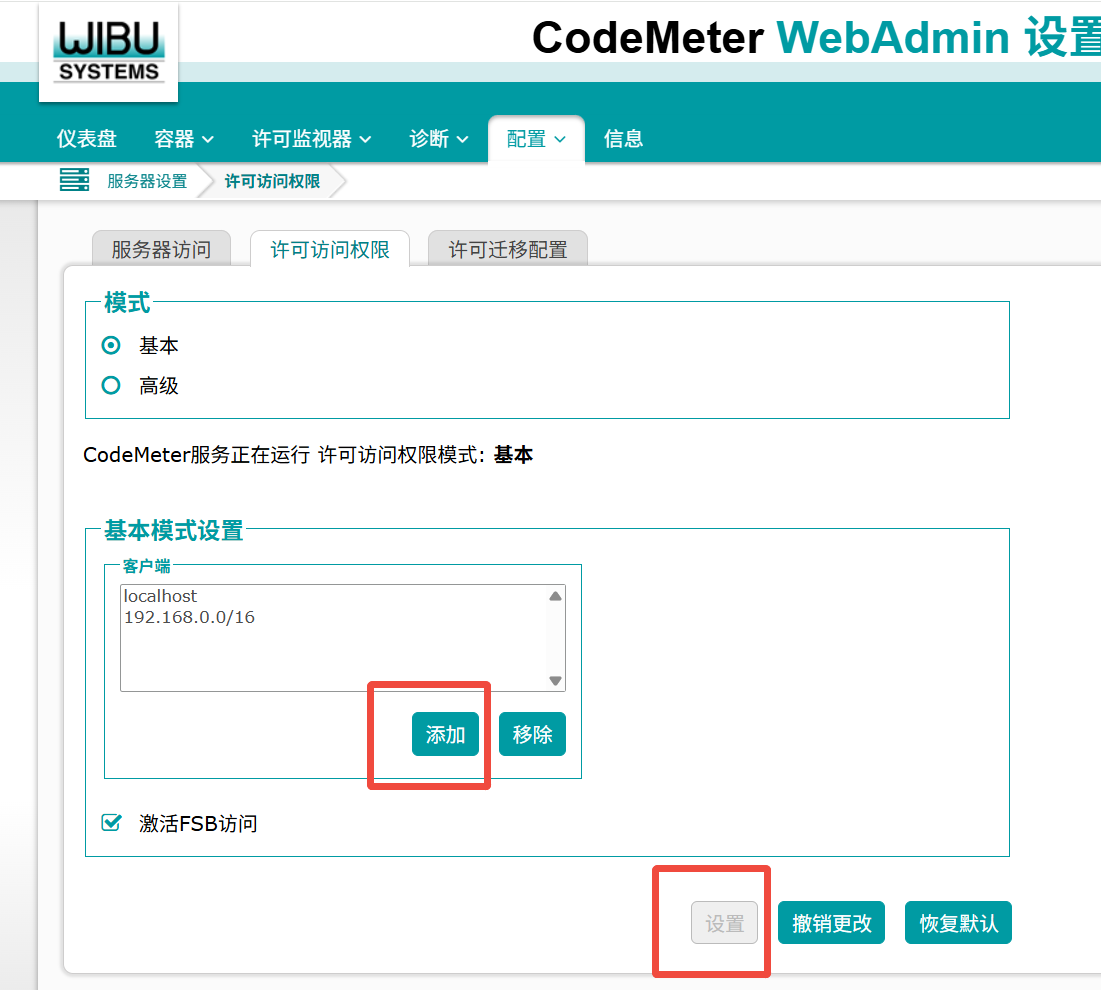Select the 基本 mode radio button
Screen dimensions: 1101x990
pyautogui.click(x=111, y=345)
